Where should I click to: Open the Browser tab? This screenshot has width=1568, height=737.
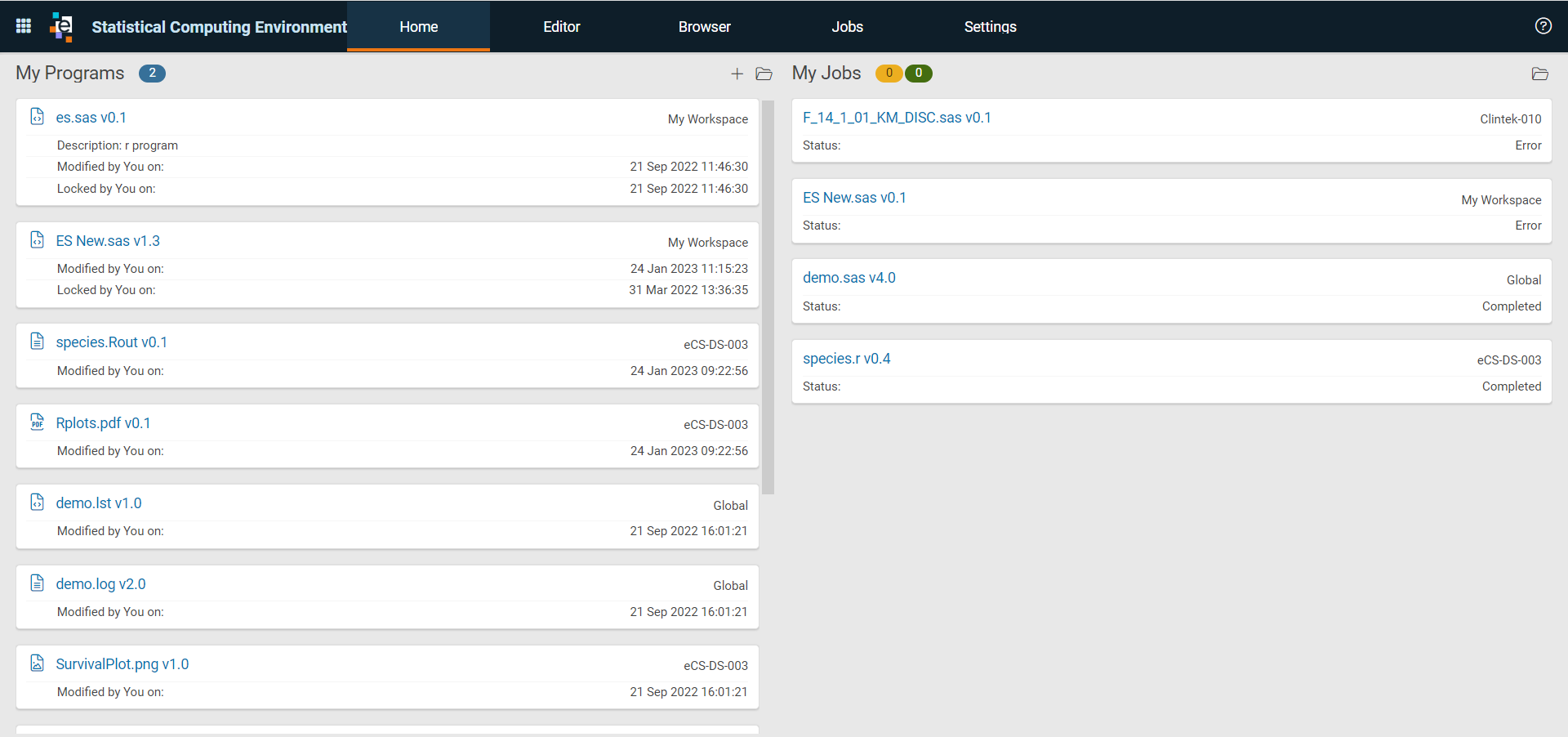click(x=705, y=26)
